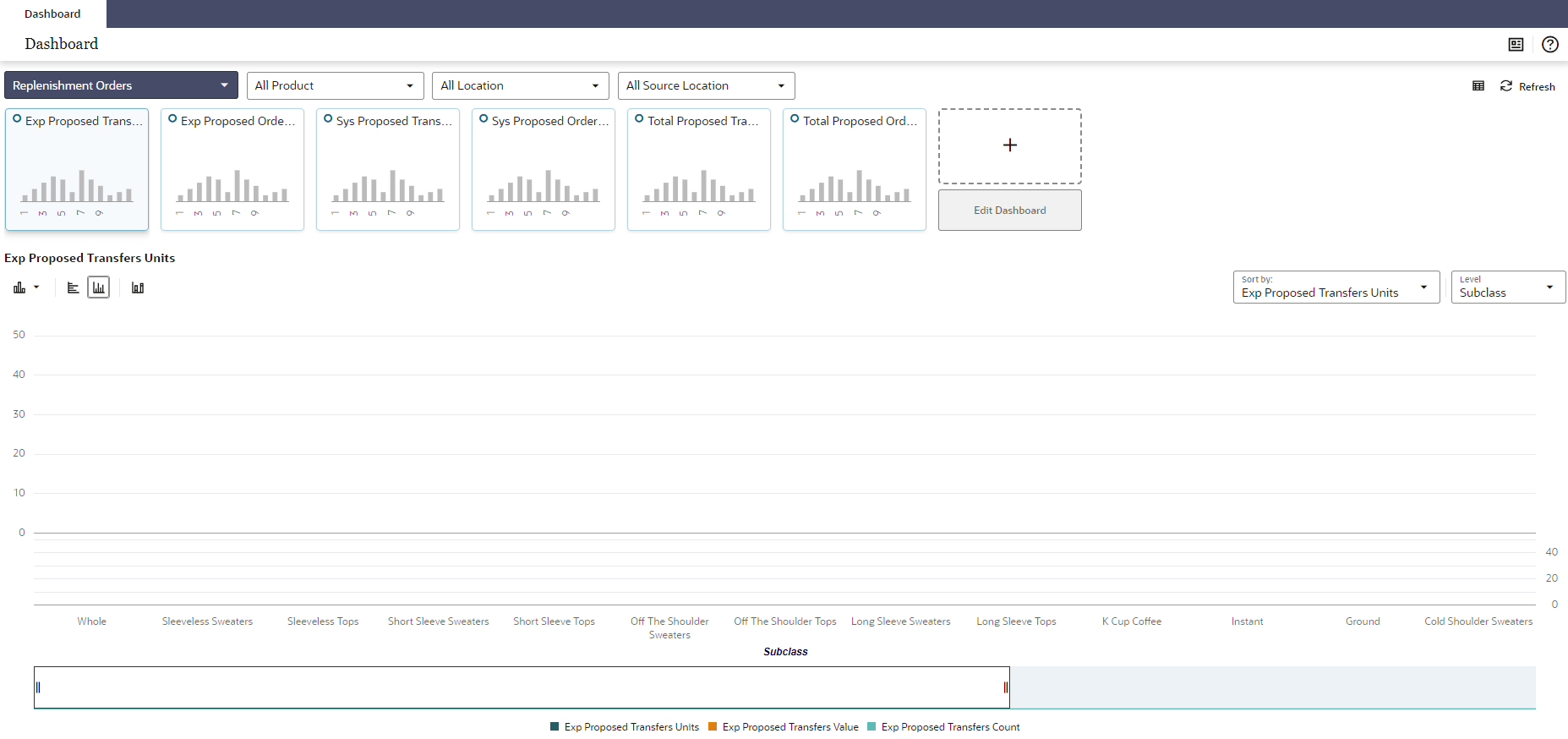Toggle Exp Proposed Transfers Units legend swatch
The image size is (1568, 739).
click(x=555, y=727)
